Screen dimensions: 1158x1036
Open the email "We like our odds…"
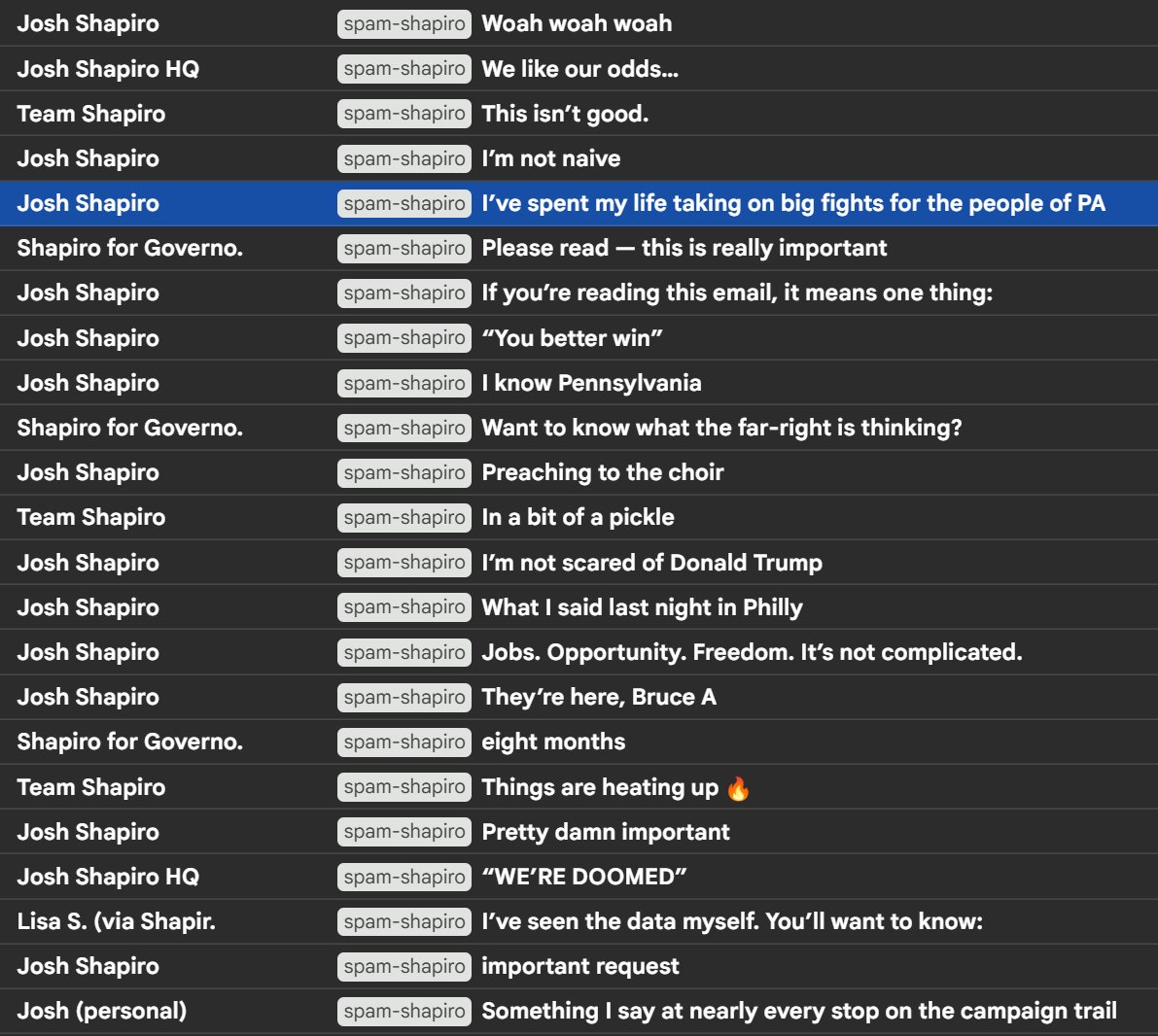tap(579, 69)
